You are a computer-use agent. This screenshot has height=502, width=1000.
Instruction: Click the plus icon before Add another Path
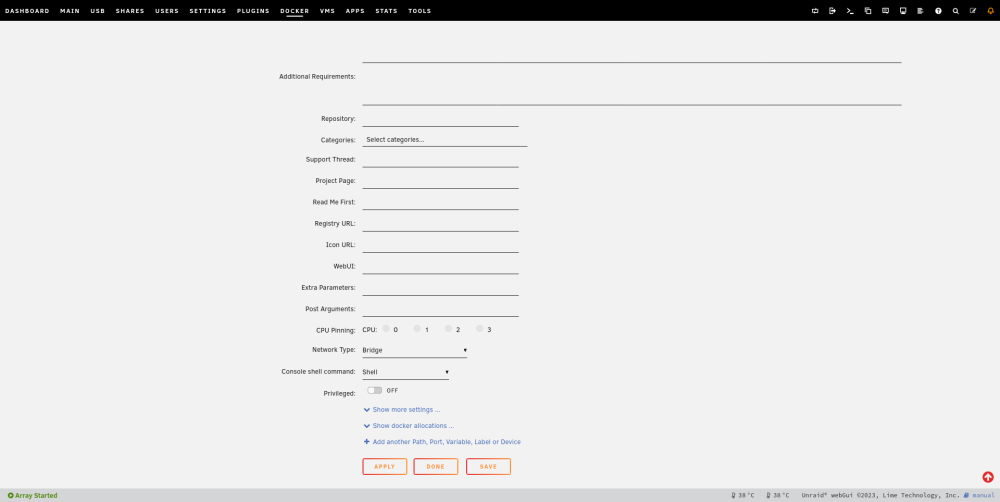coord(367,441)
